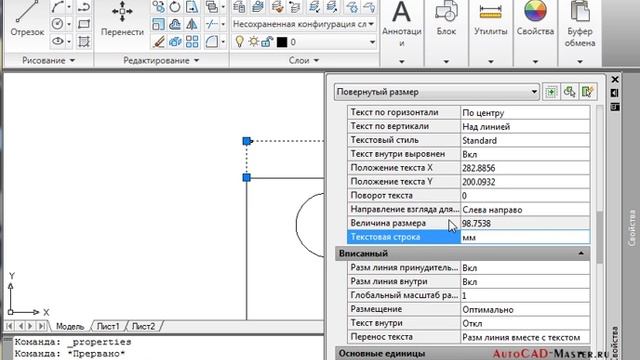
Task: Click Положение текста X value 282.8856
Action: tap(525, 168)
